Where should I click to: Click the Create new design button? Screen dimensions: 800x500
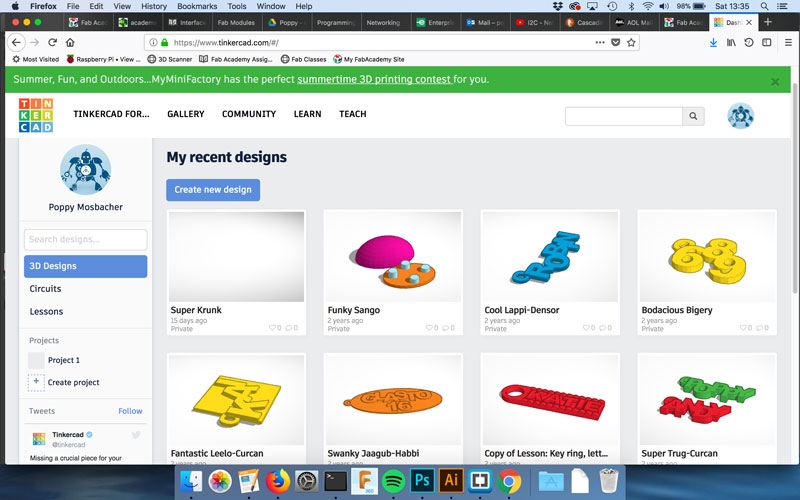[213, 190]
